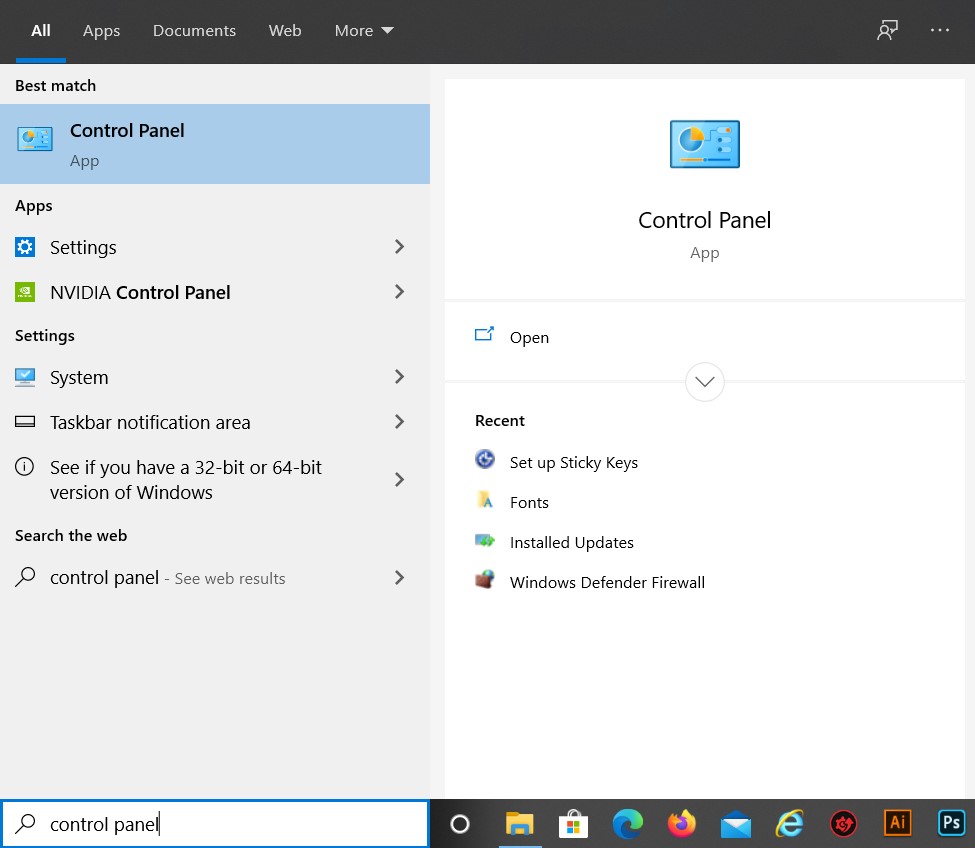The image size is (975, 848).
Task: Open the three-dot options menu
Action: point(940,31)
